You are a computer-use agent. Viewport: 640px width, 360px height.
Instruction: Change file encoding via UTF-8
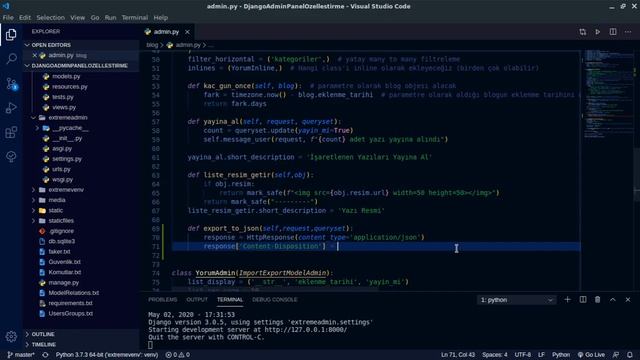point(522,355)
